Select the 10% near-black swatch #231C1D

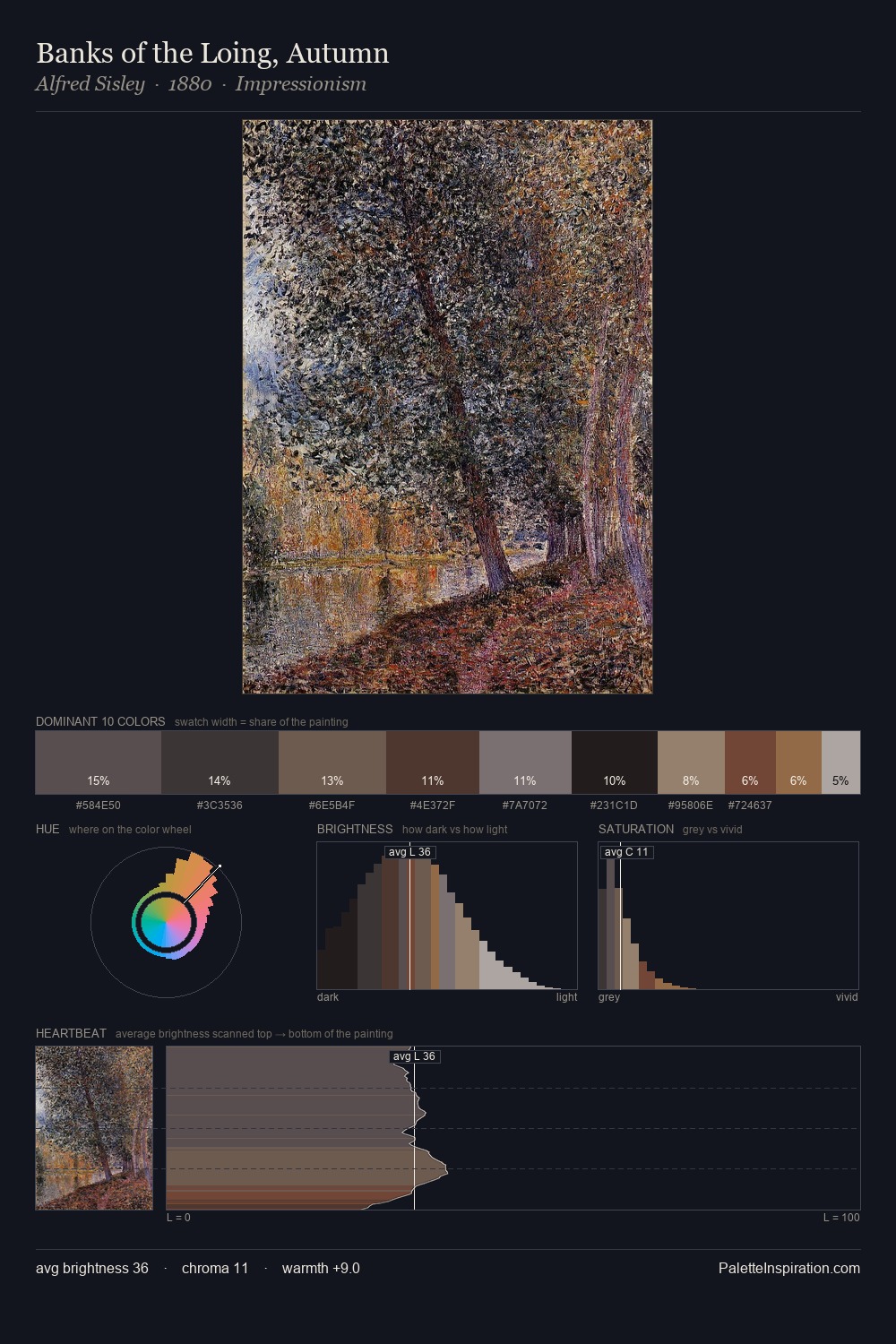click(615, 762)
